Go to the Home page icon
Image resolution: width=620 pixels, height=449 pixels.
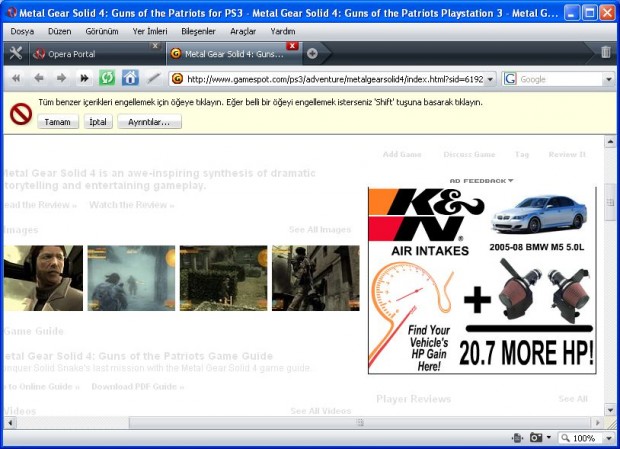[x=130, y=78]
